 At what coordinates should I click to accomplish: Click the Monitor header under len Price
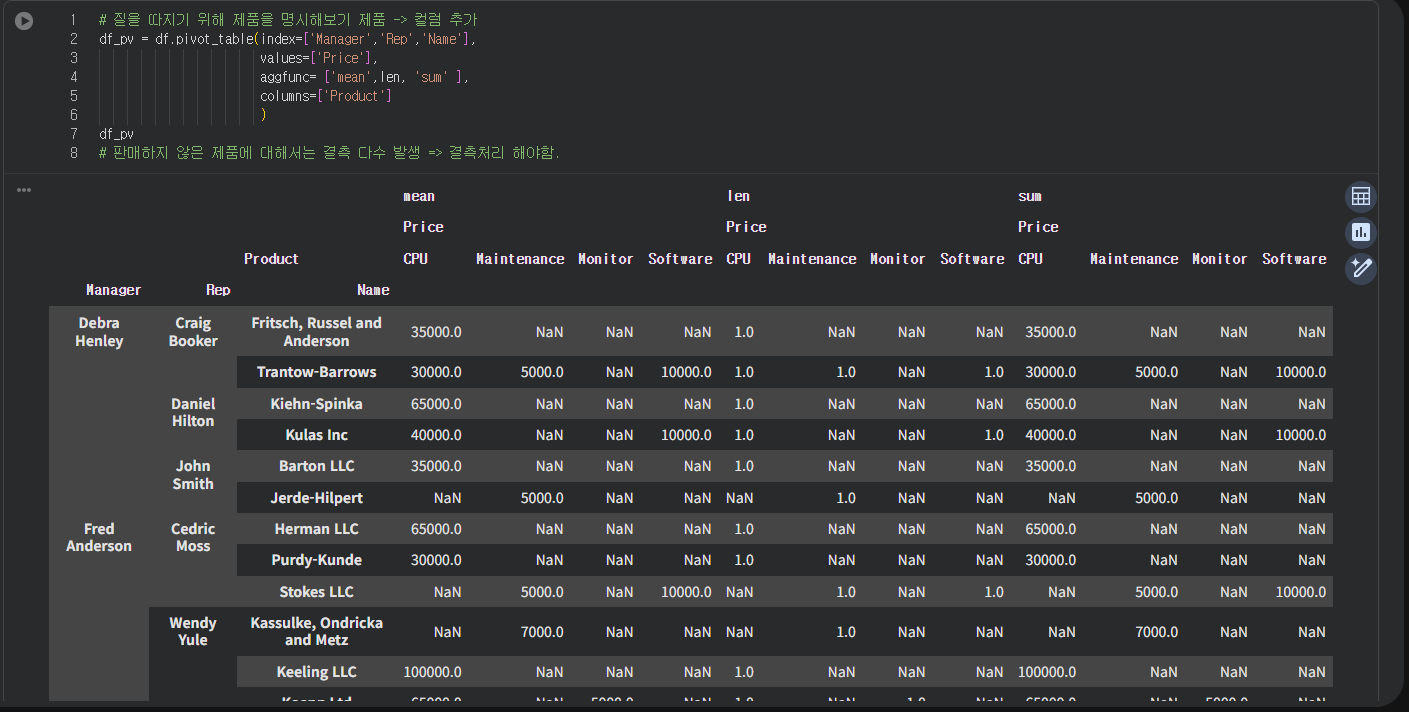click(898, 259)
